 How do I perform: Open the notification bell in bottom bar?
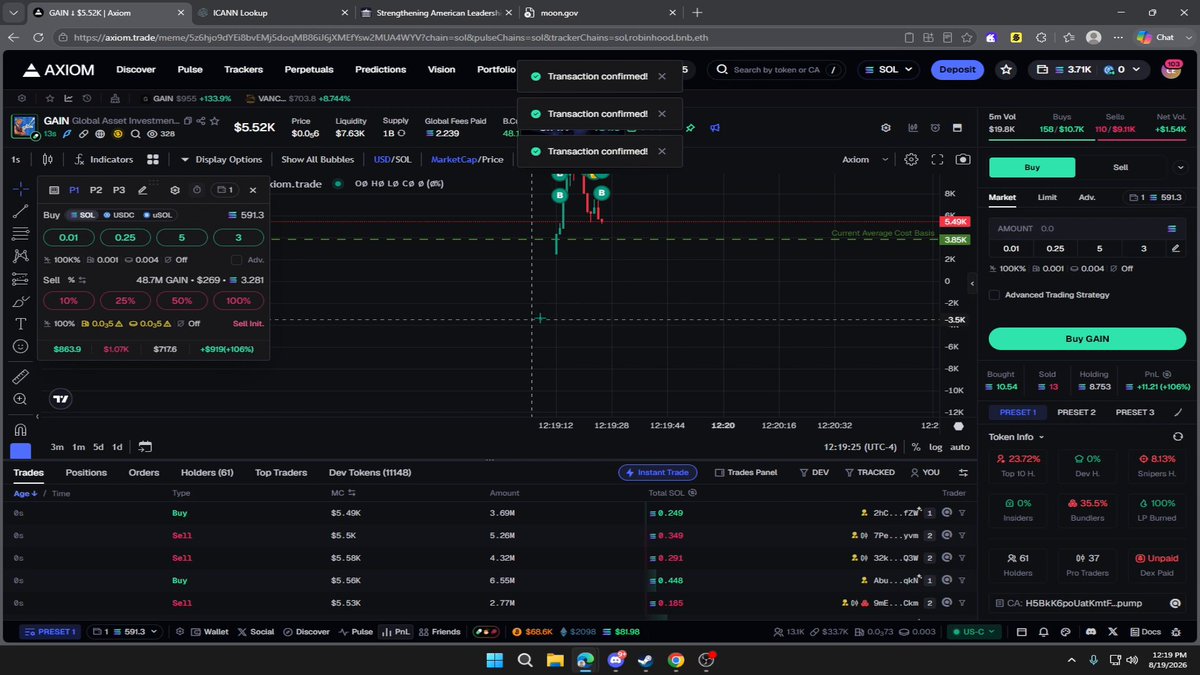point(1043,632)
